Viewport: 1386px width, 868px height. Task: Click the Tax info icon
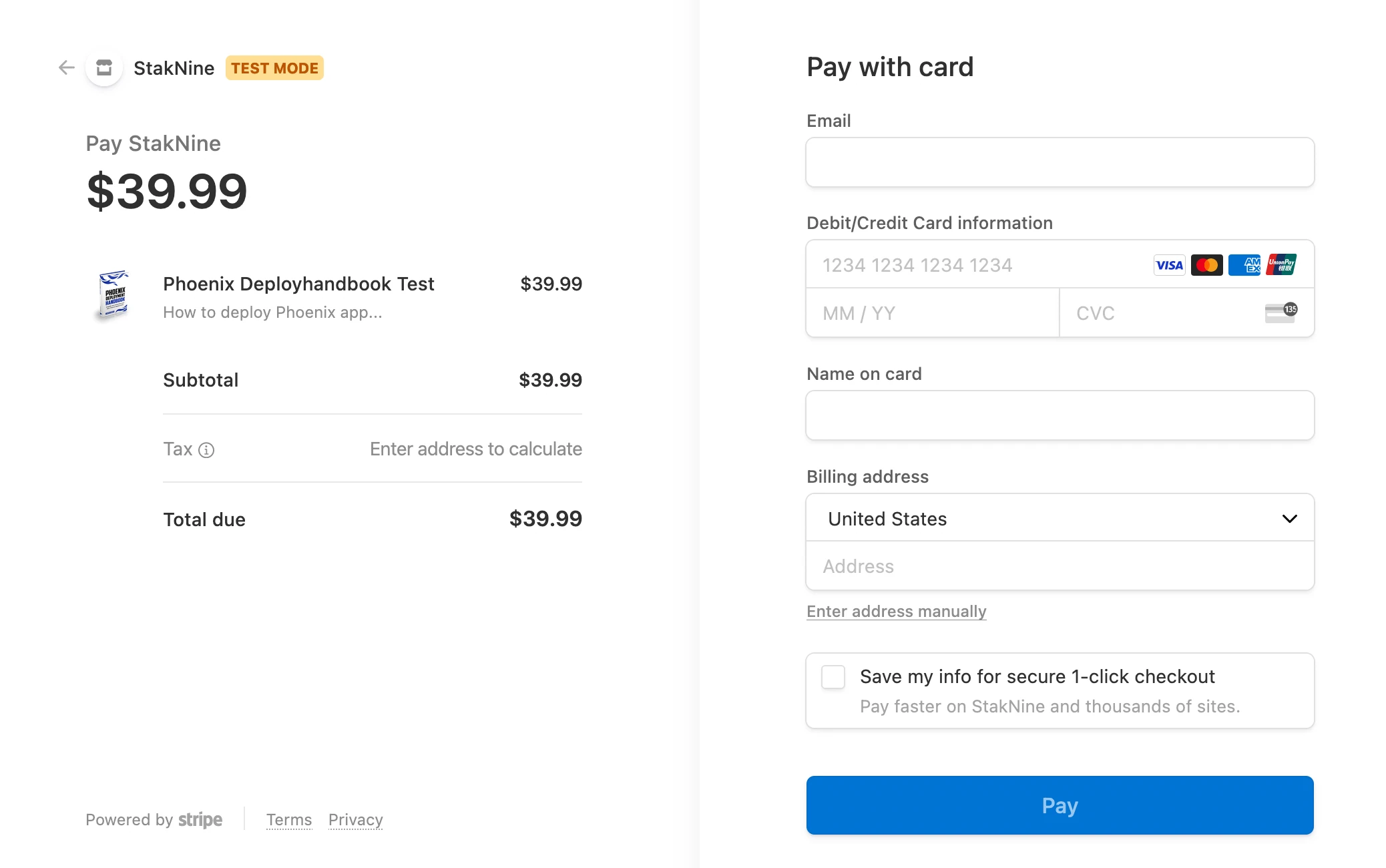pyautogui.click(x=207, y=450)
